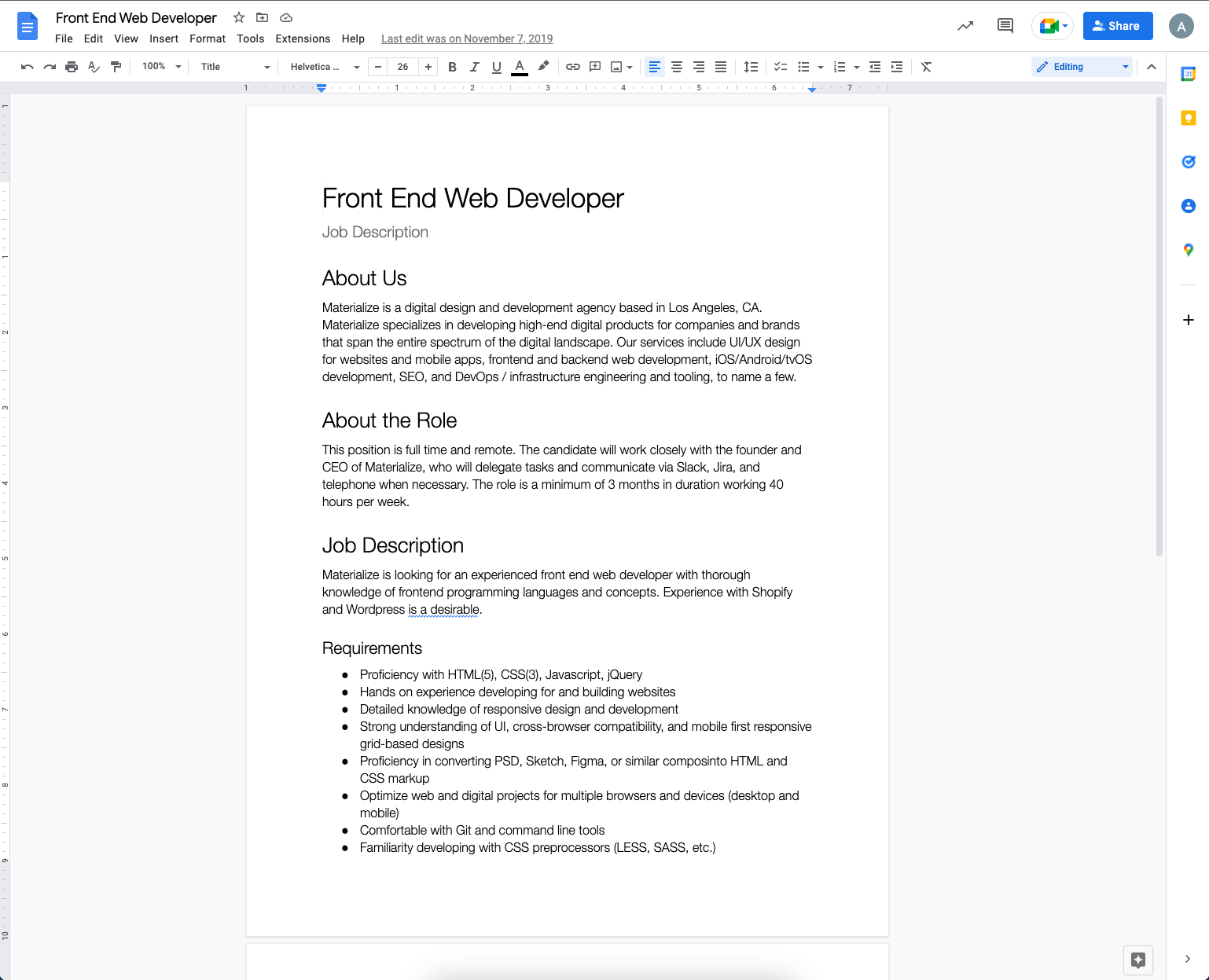Open Tasks in side panel
The image size is (1209, 980).
[x=1189, y=162]
